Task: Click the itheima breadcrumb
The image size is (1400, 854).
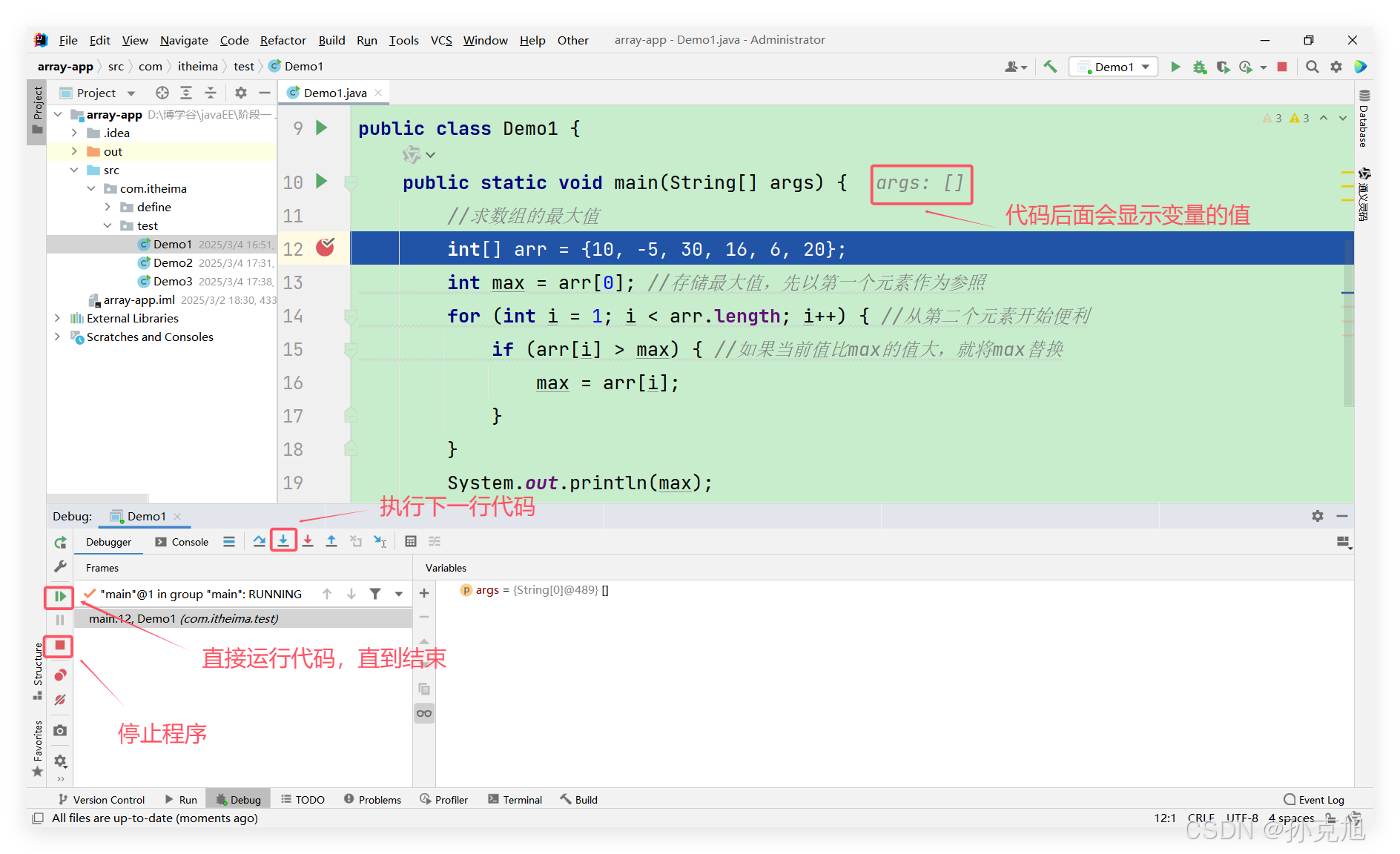Action: click(x=198, y=67)
